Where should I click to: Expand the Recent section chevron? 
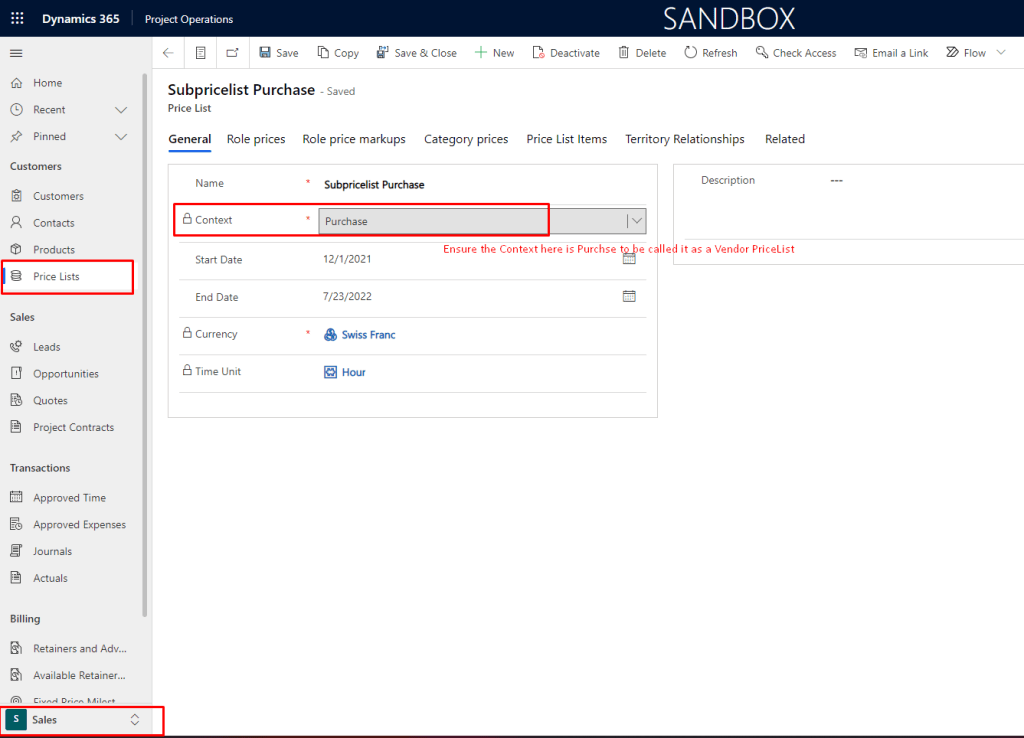point(121,110)
